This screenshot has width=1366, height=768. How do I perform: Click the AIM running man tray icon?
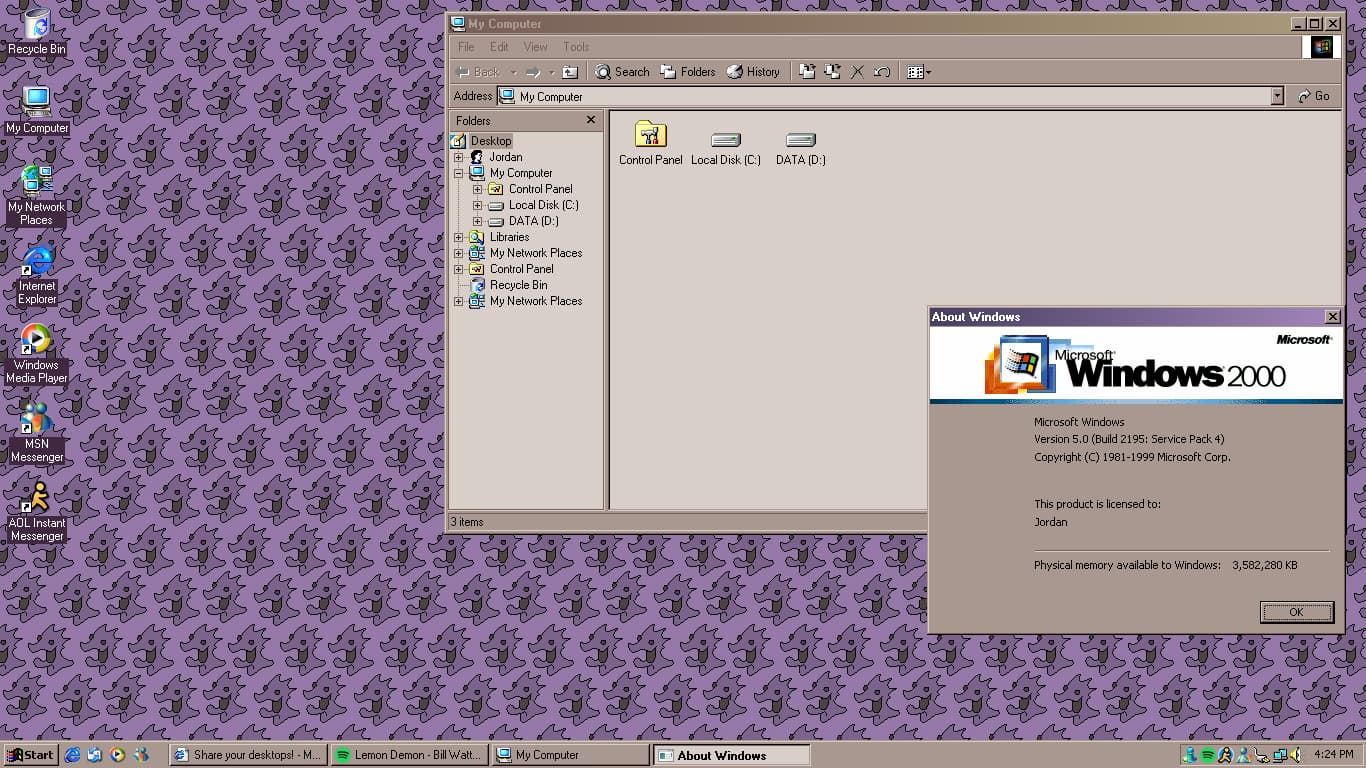(1225, 755)
